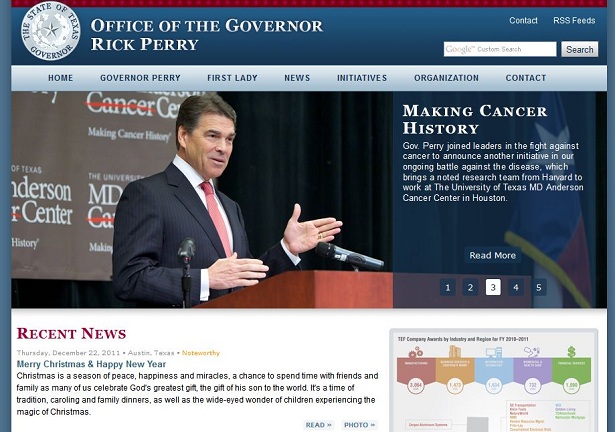Switch to slide 4 in the carousel
The image size is (615, 432).
point(516,288)
